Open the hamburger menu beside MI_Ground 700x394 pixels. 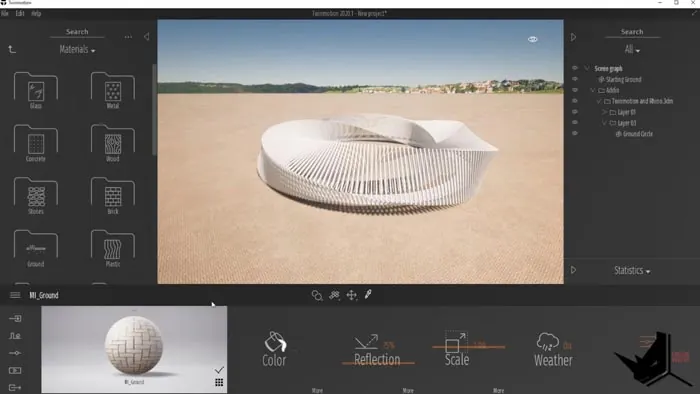click(x=15, y=295)
